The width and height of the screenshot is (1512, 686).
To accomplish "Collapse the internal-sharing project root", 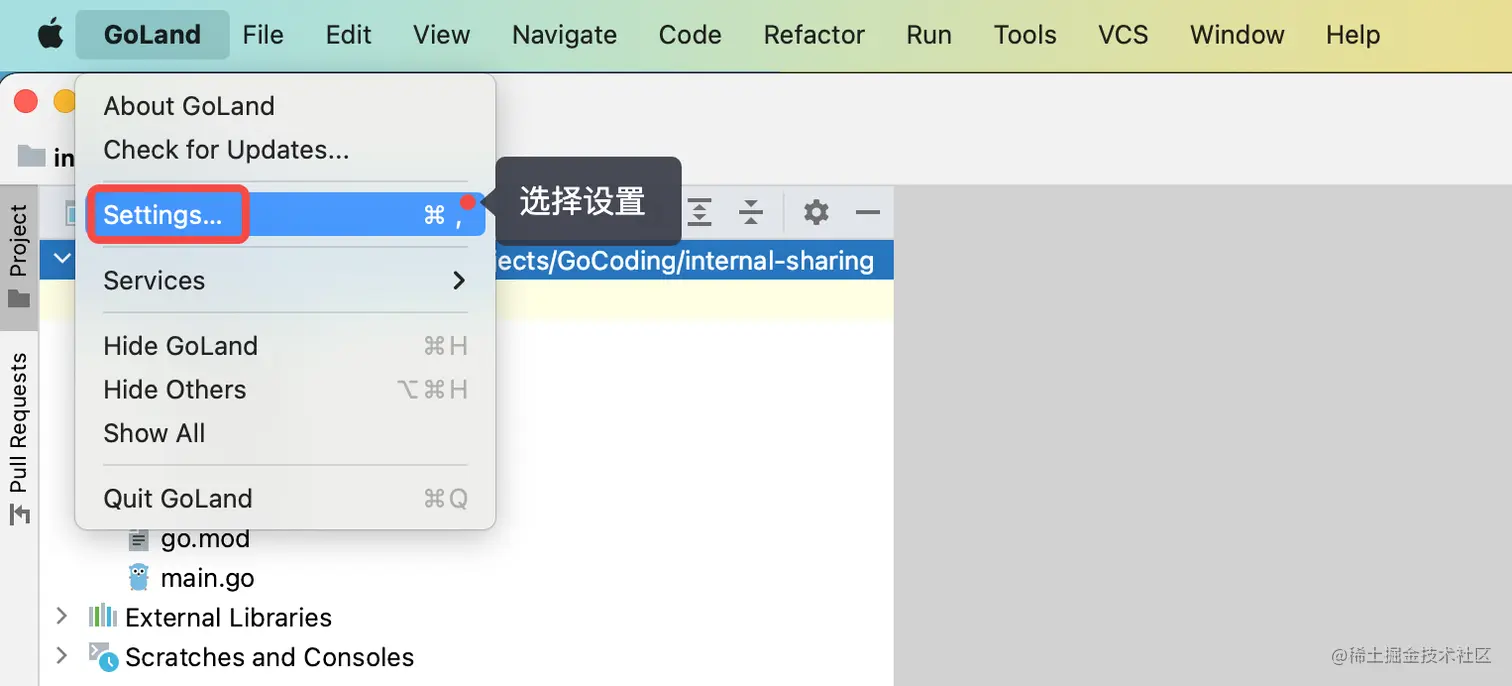I will coord(62,258).
